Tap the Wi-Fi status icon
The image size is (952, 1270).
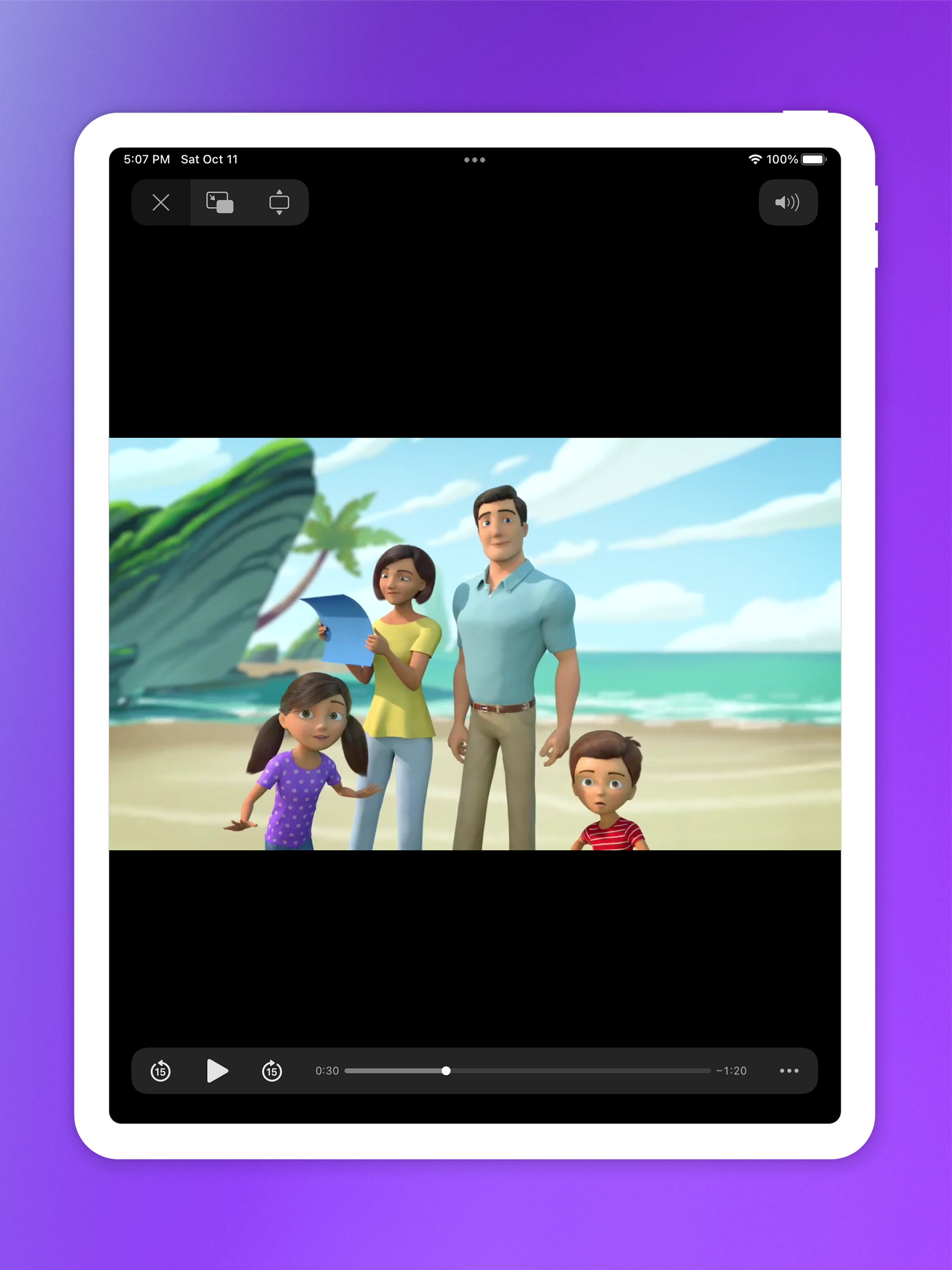point(754,159)
